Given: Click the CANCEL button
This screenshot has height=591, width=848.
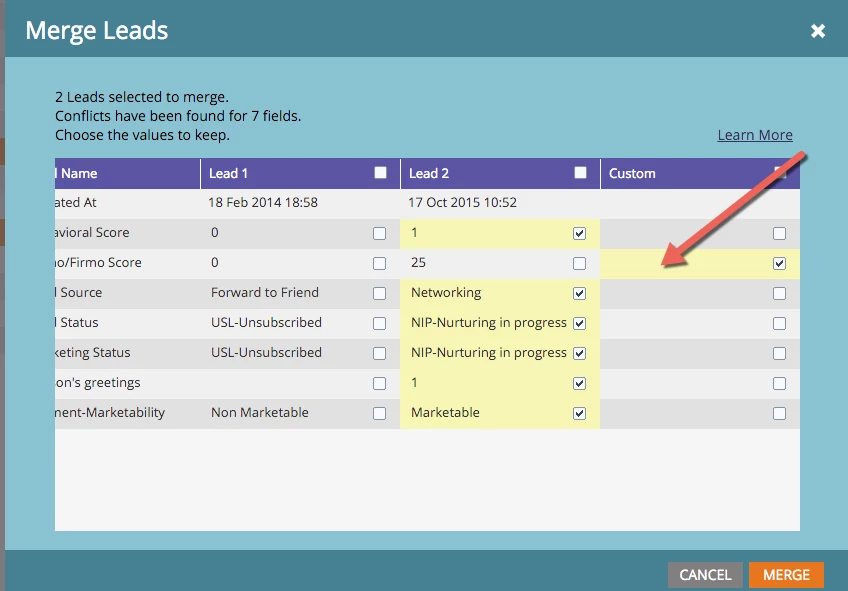Looking at the screenshot, I should [705, 575].
